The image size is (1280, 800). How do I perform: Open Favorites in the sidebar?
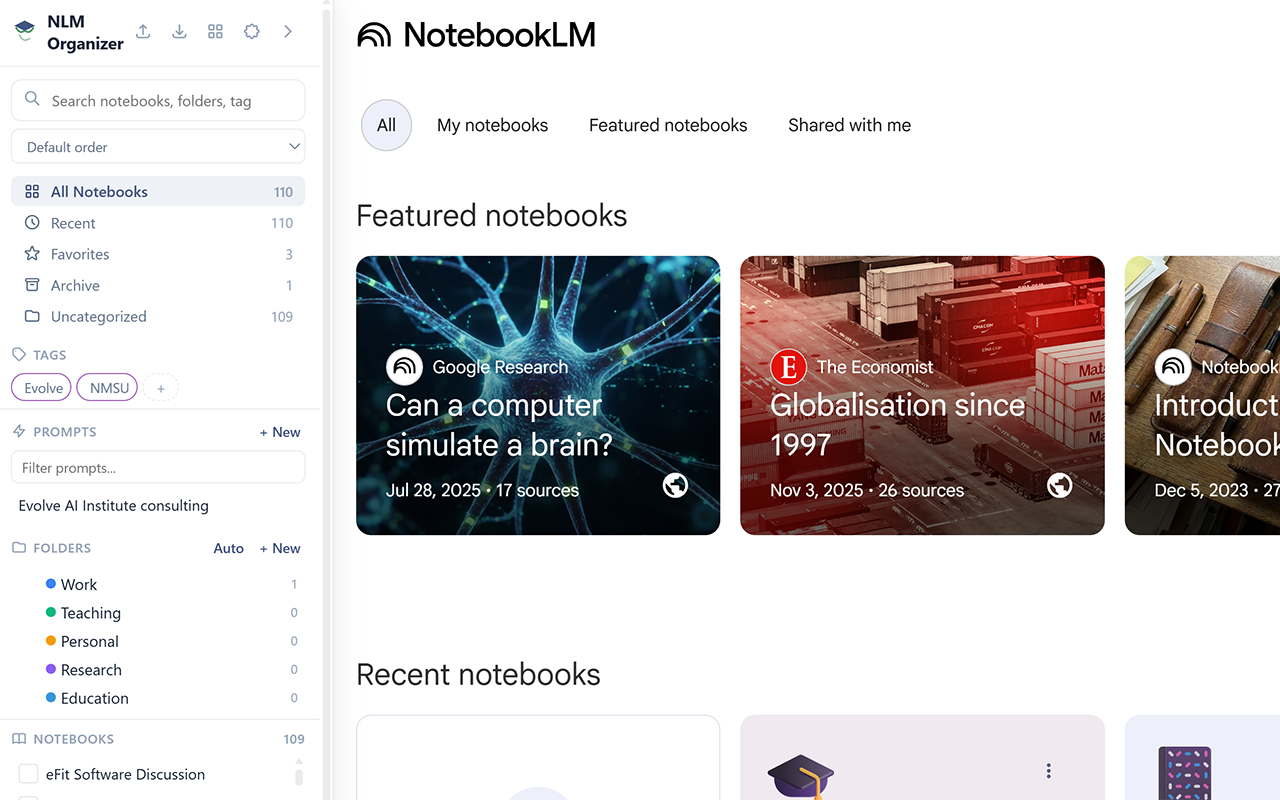[x=158, y=254]
